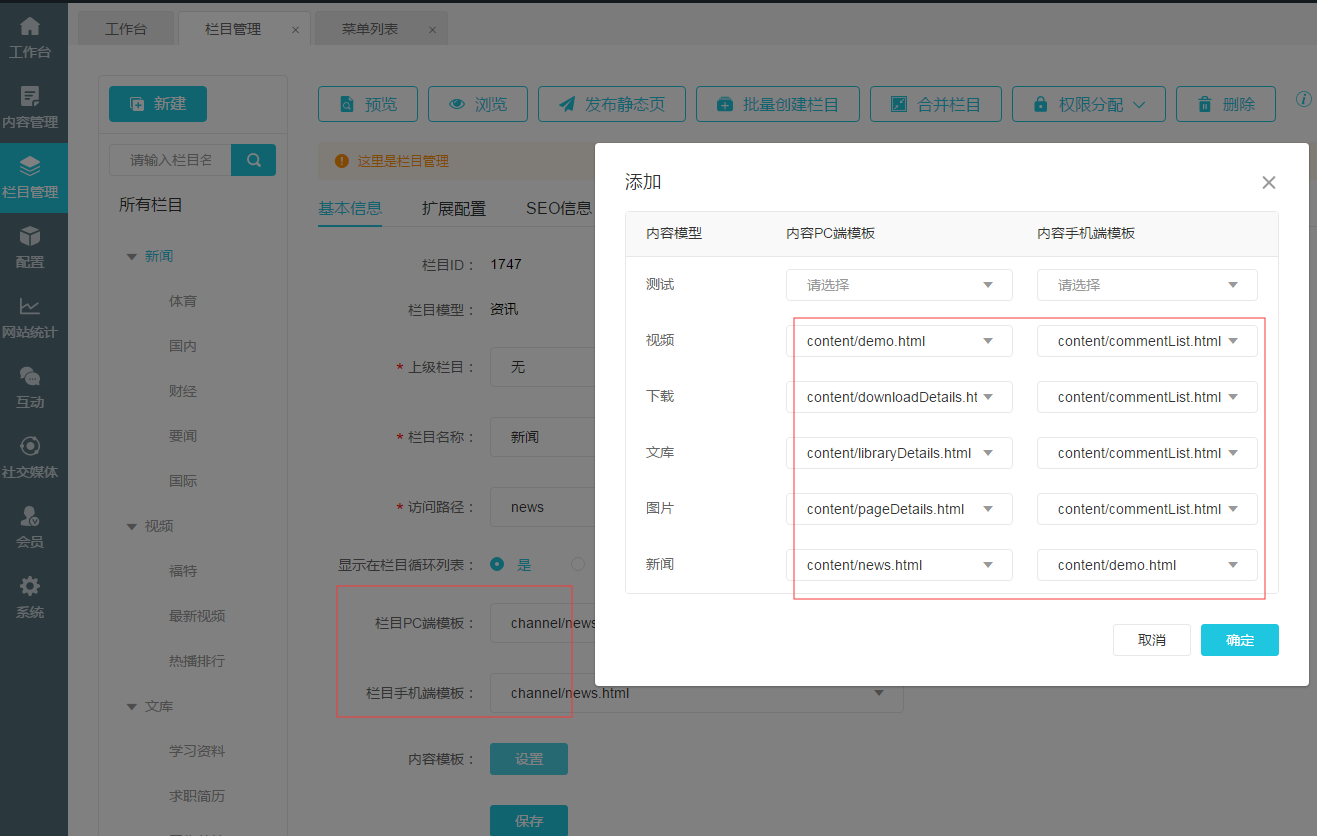This screenshot has width=1317, height=836.
Task: Click the 请输入栏目名 search input field
Action: click(170, 160)
